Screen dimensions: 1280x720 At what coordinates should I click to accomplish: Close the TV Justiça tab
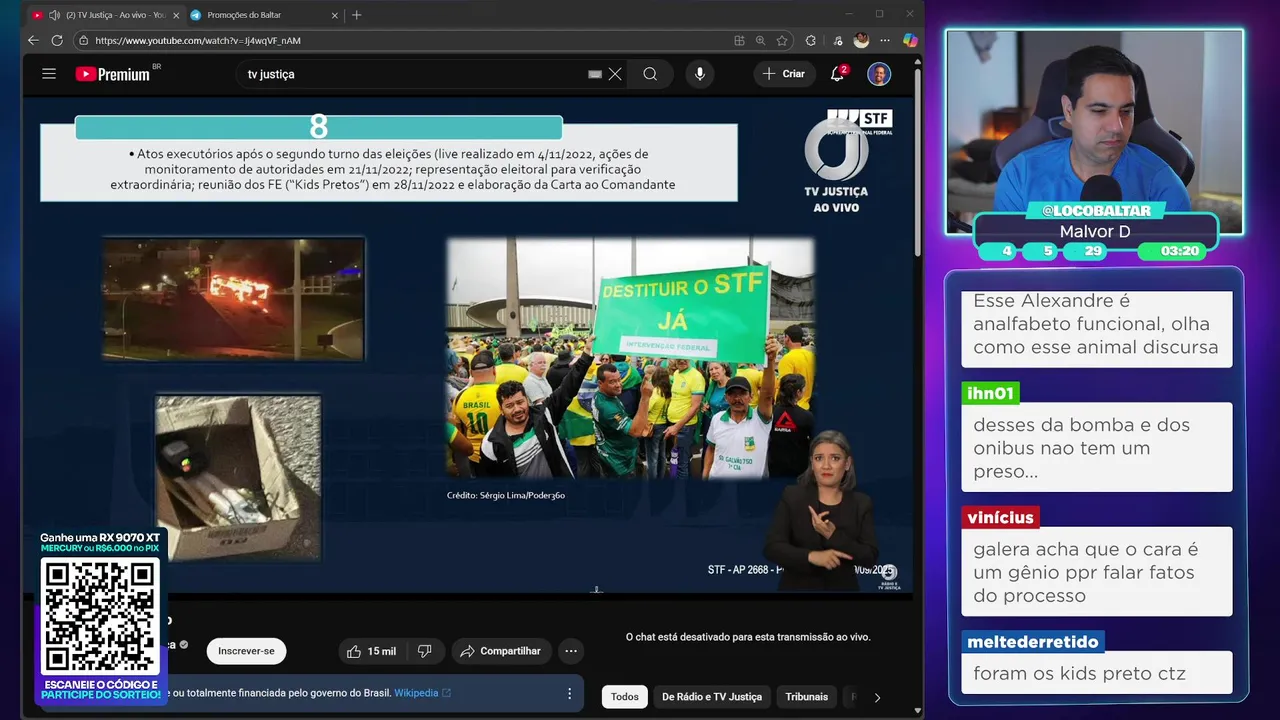point(176,15)
